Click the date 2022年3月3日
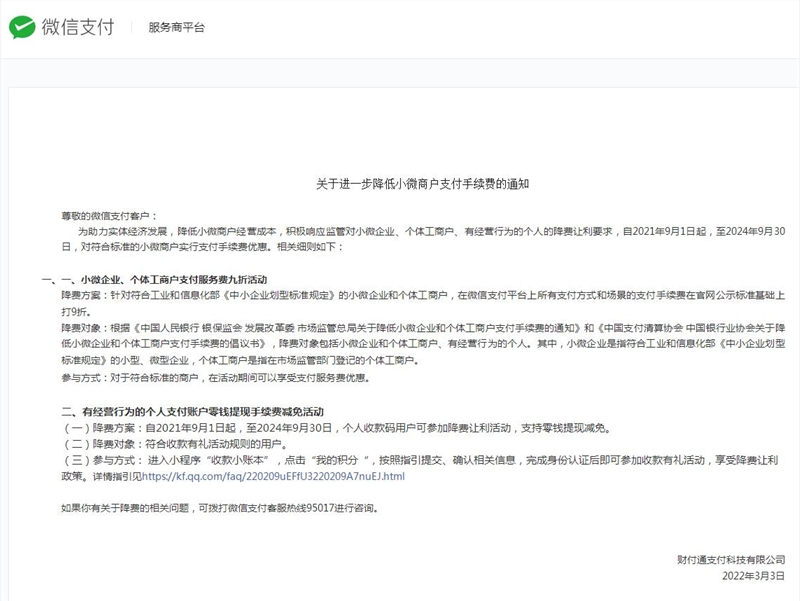This screenshot has width=800, height=601. click(753, 576)
